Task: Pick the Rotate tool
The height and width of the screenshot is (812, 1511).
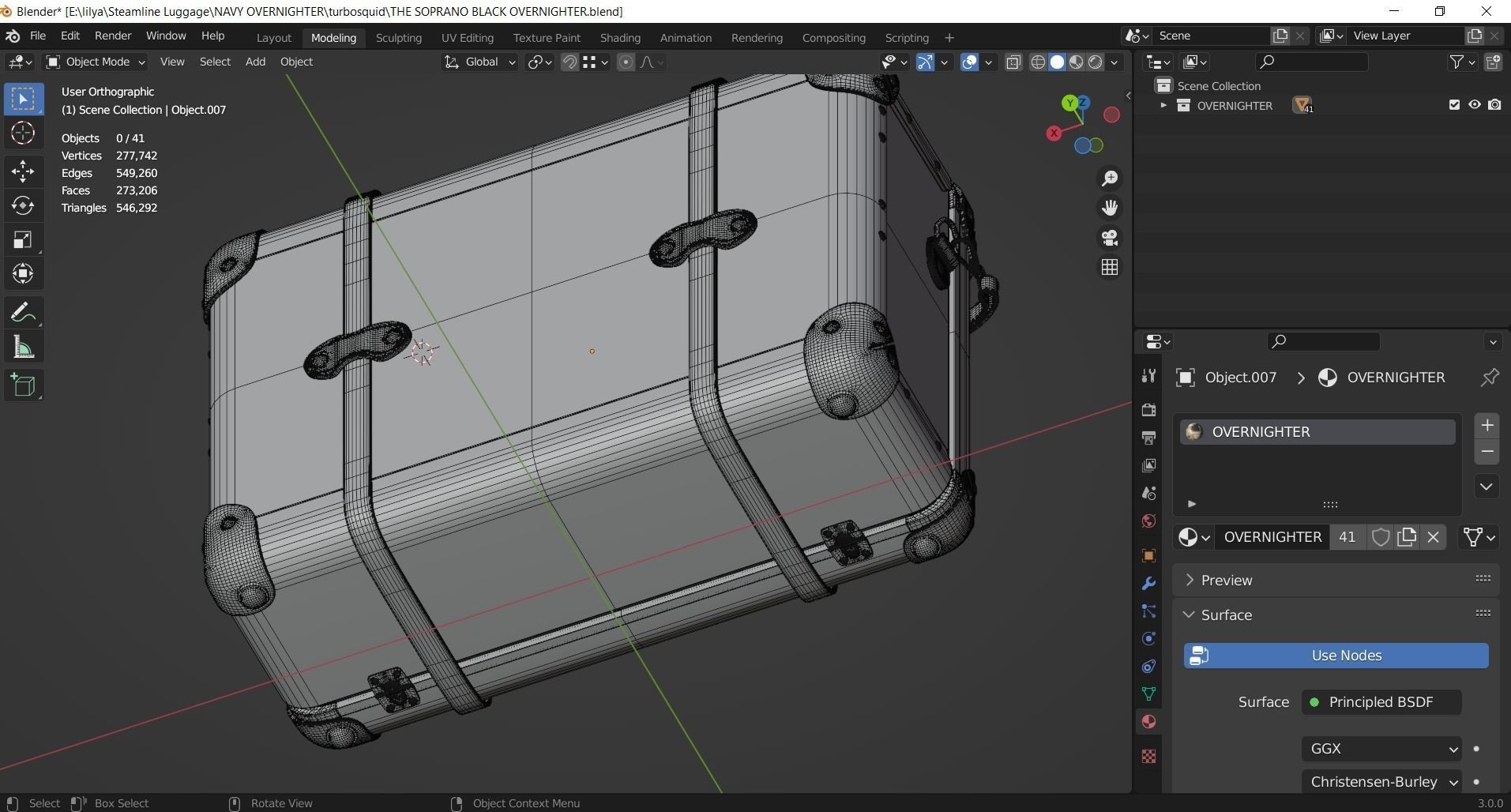Action: pos(23,205)
